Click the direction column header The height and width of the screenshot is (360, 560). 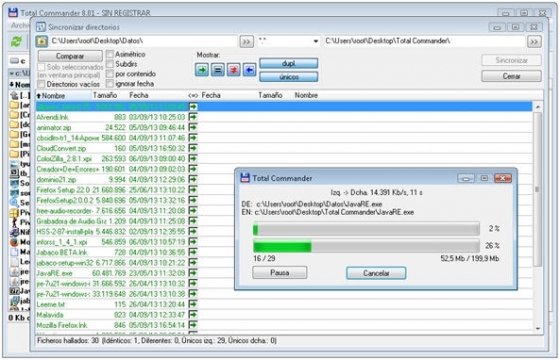193,95
